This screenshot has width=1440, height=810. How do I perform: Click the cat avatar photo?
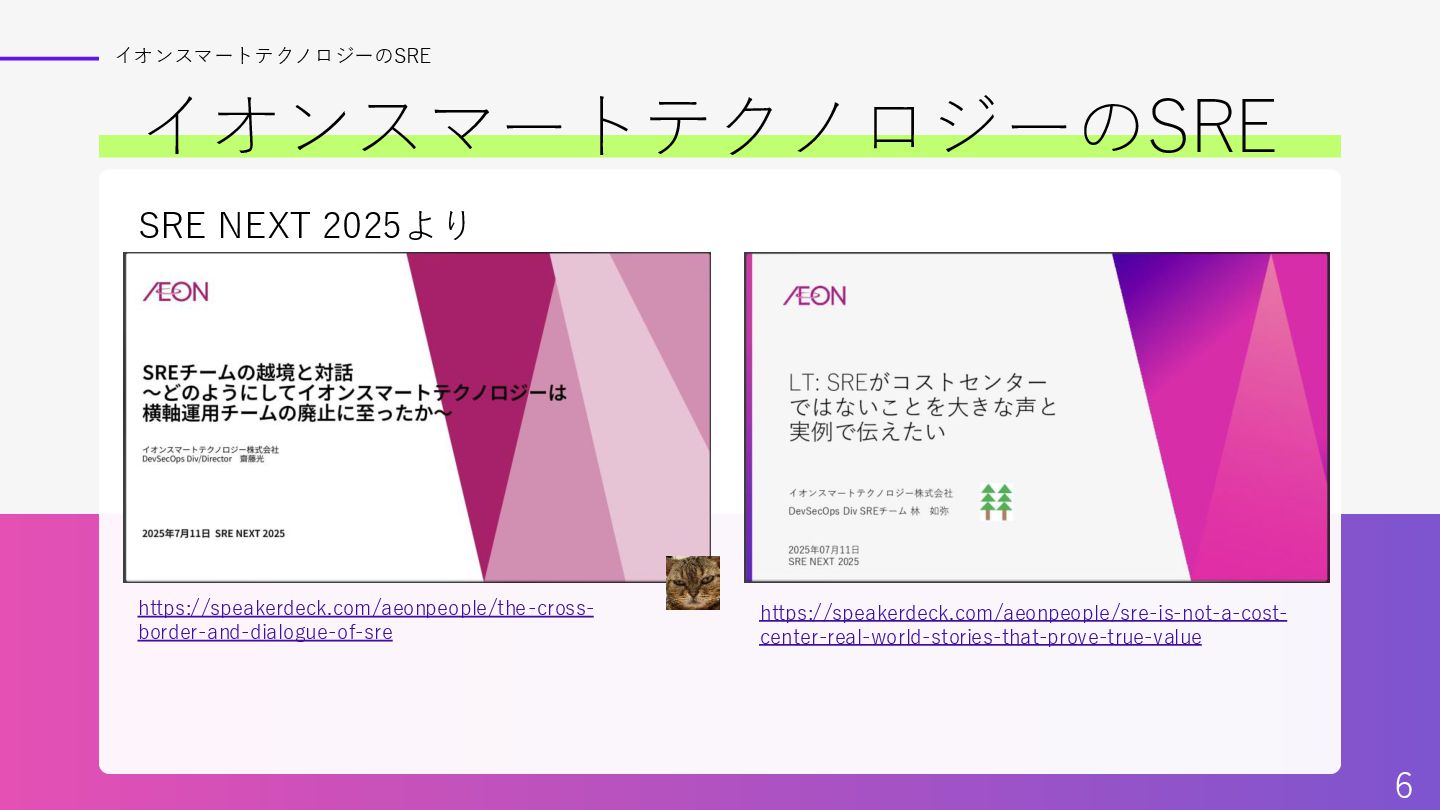pos(693,583)
